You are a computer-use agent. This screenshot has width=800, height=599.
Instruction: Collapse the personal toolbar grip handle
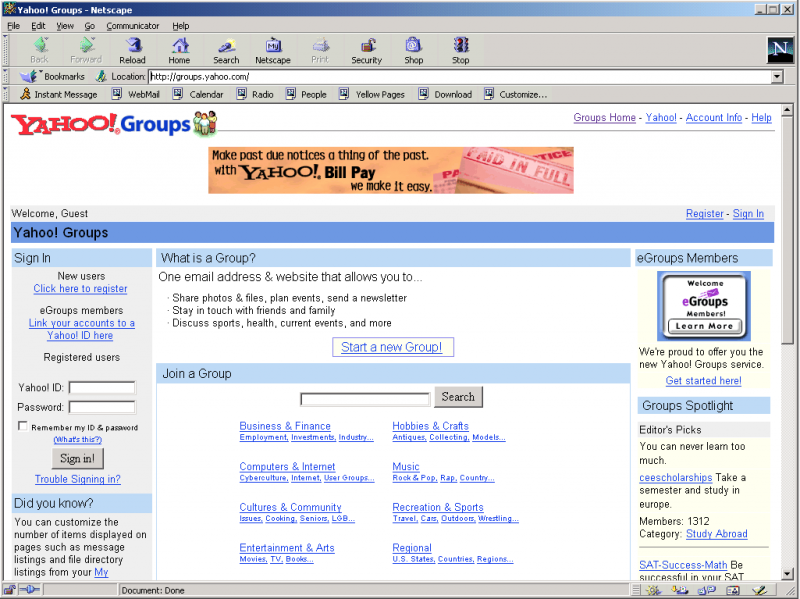(x=6, y=94)
